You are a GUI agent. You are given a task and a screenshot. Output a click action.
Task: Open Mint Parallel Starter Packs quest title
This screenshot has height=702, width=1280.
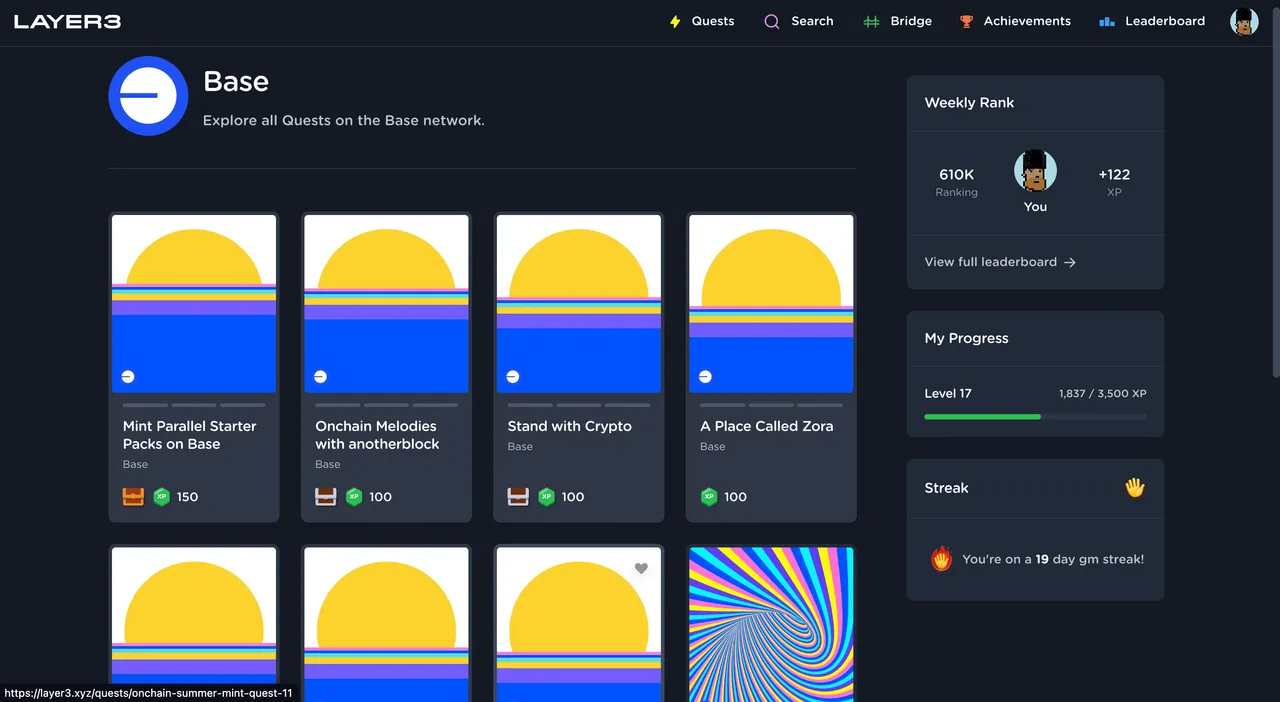point(190,435)
